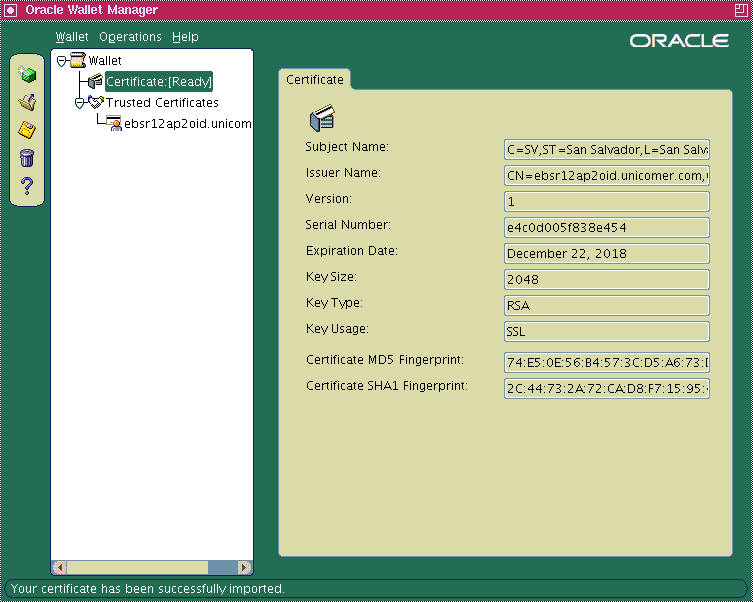
Task: Click the Serial Number label
Action: 348,225
